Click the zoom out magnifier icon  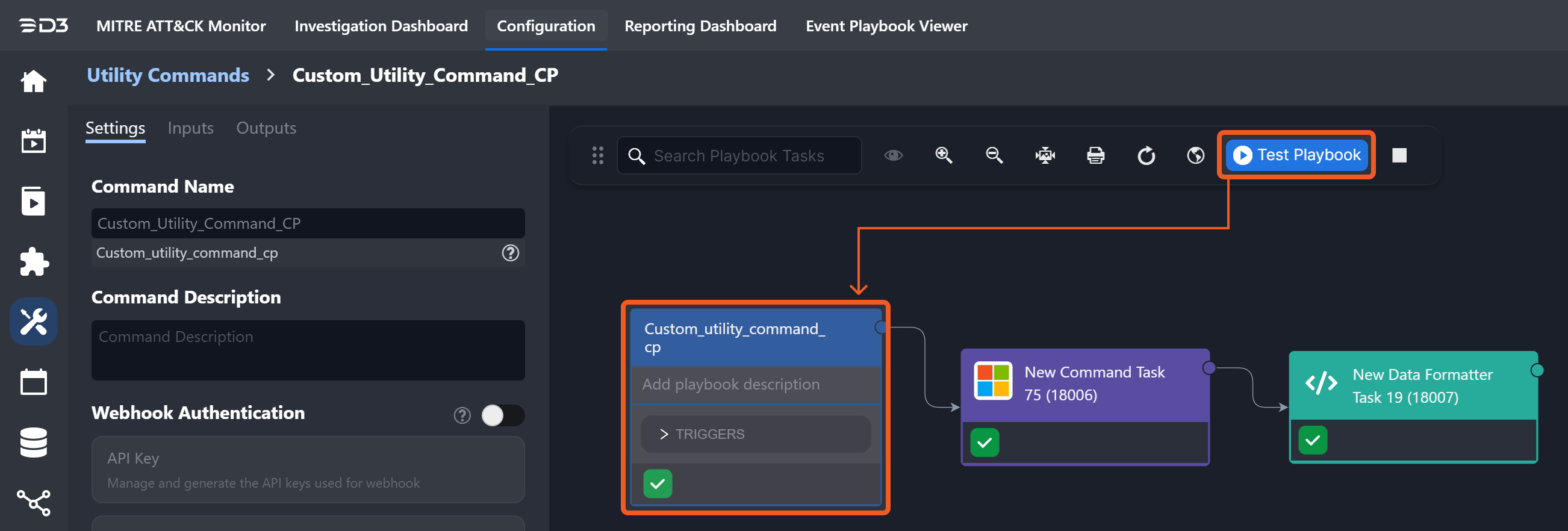click(x=994, y=156)
